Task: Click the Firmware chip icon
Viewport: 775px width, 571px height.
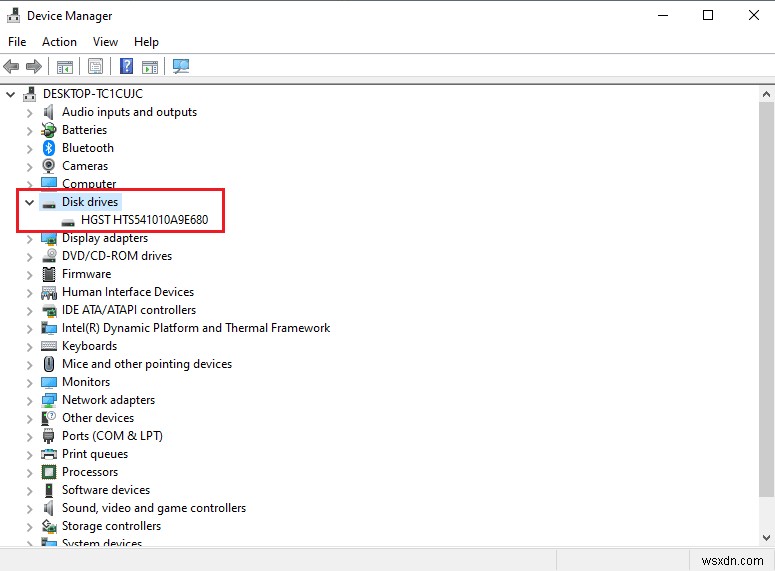Action: pyautogui.click(x=48, y=274)
